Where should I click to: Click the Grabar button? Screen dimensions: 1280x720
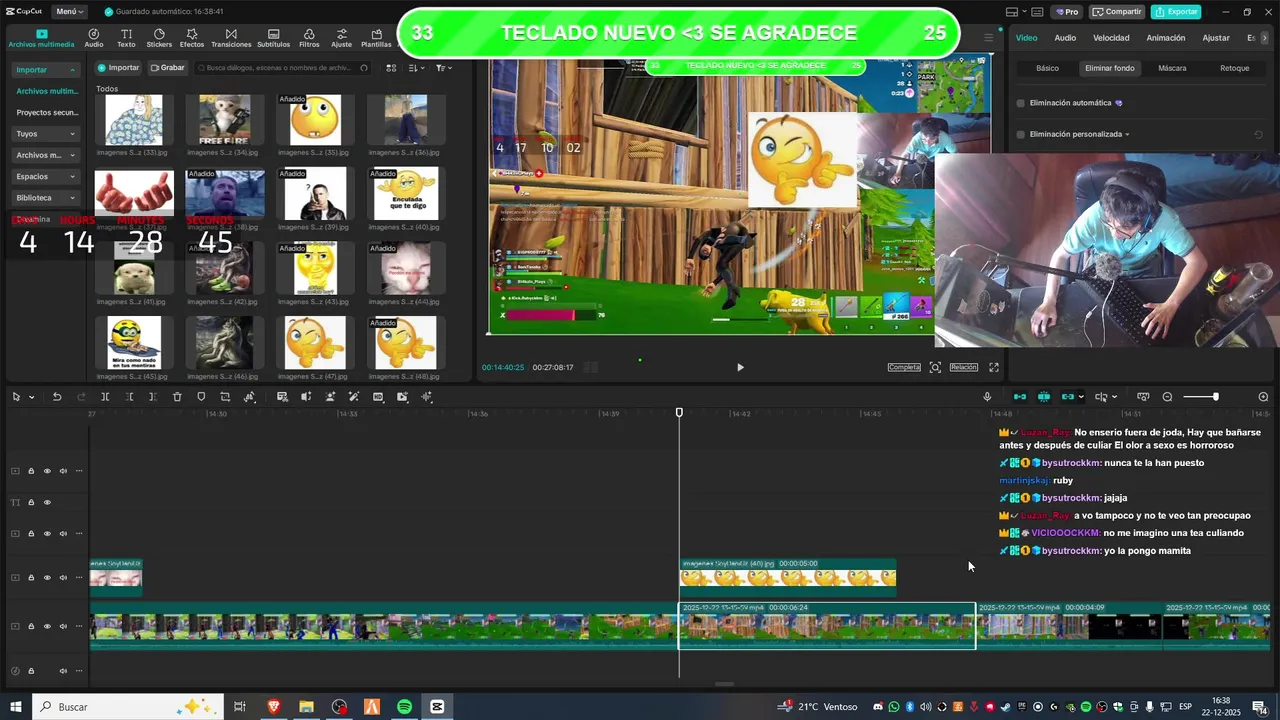tap(167, 68)
